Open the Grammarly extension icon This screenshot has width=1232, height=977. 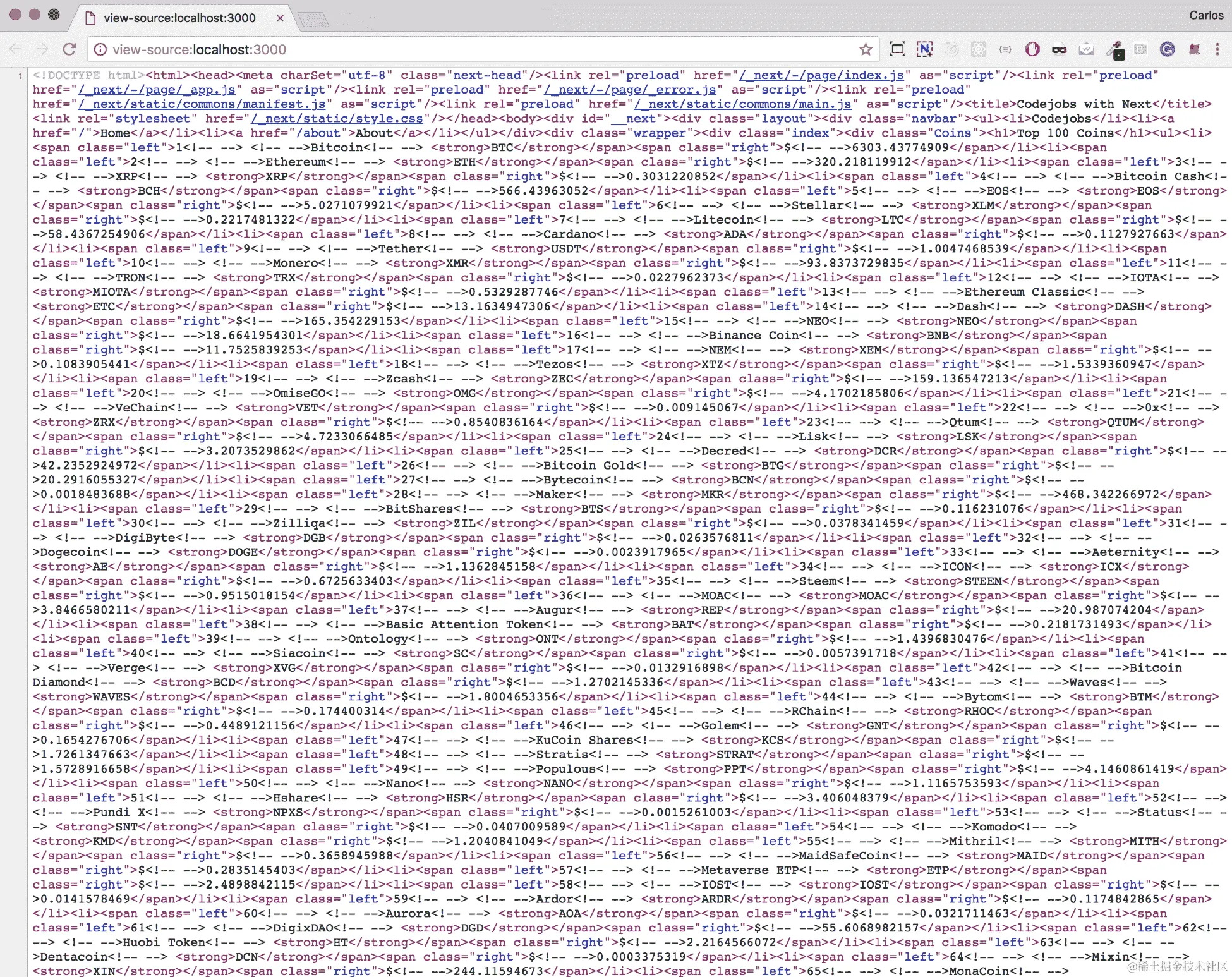tap(1167, 49)
